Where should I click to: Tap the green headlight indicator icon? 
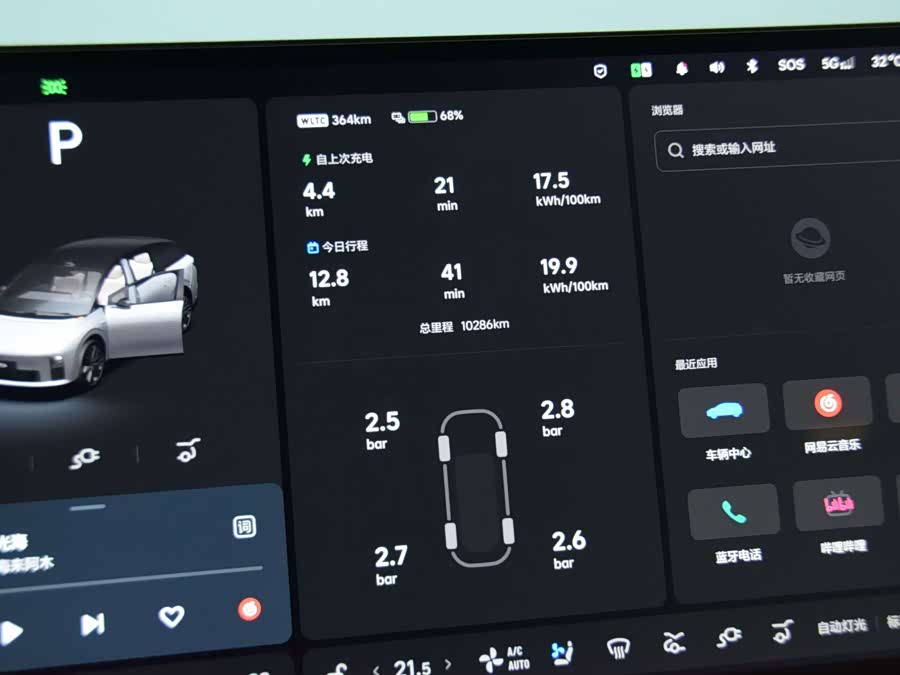[x=54, y=87]
